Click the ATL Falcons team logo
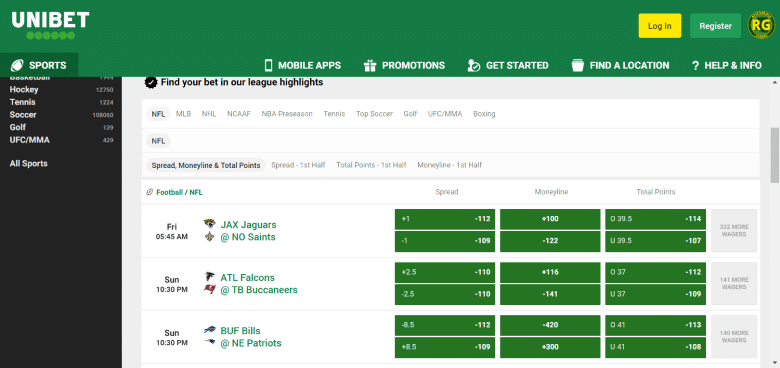This screenshot has height=368, width=780. (x=209, y=277)
